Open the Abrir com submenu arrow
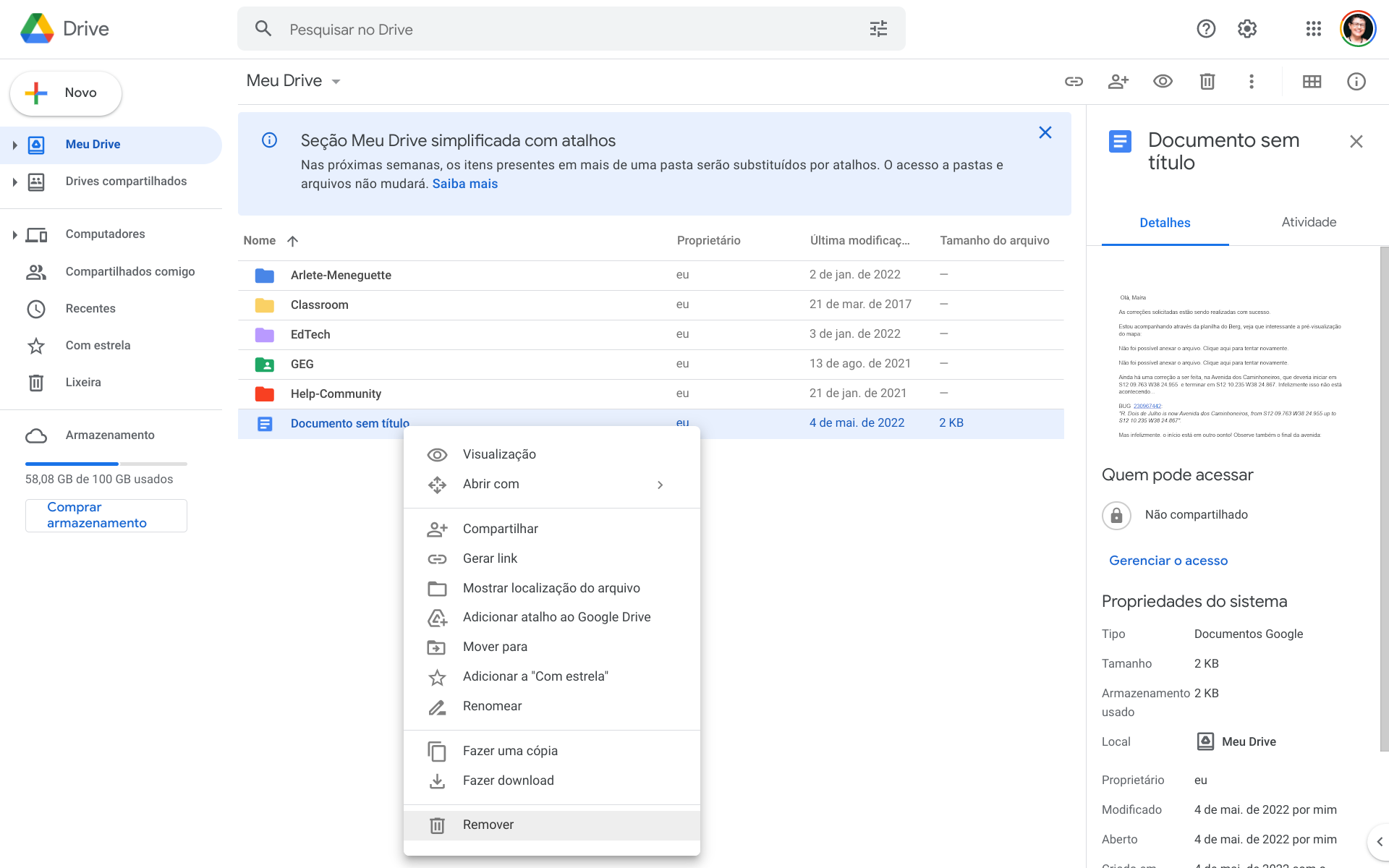The image size is (1389, 868). 660,485
